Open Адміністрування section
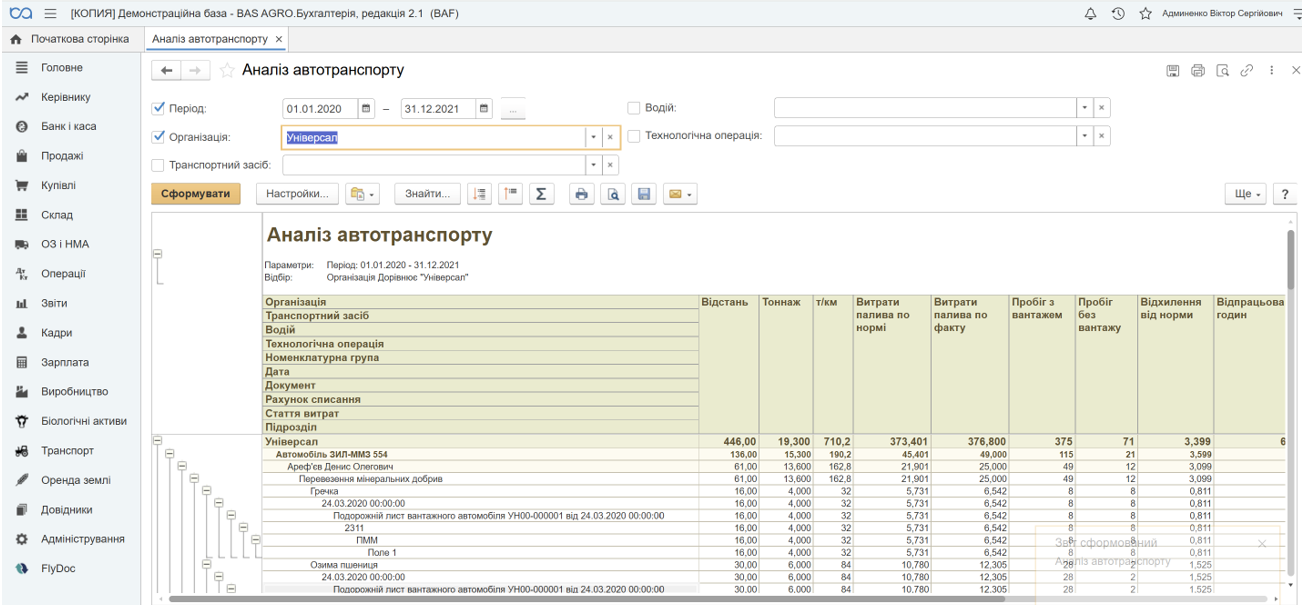Viewport: 1302px width, 605px height. click(x=83, y=538)
